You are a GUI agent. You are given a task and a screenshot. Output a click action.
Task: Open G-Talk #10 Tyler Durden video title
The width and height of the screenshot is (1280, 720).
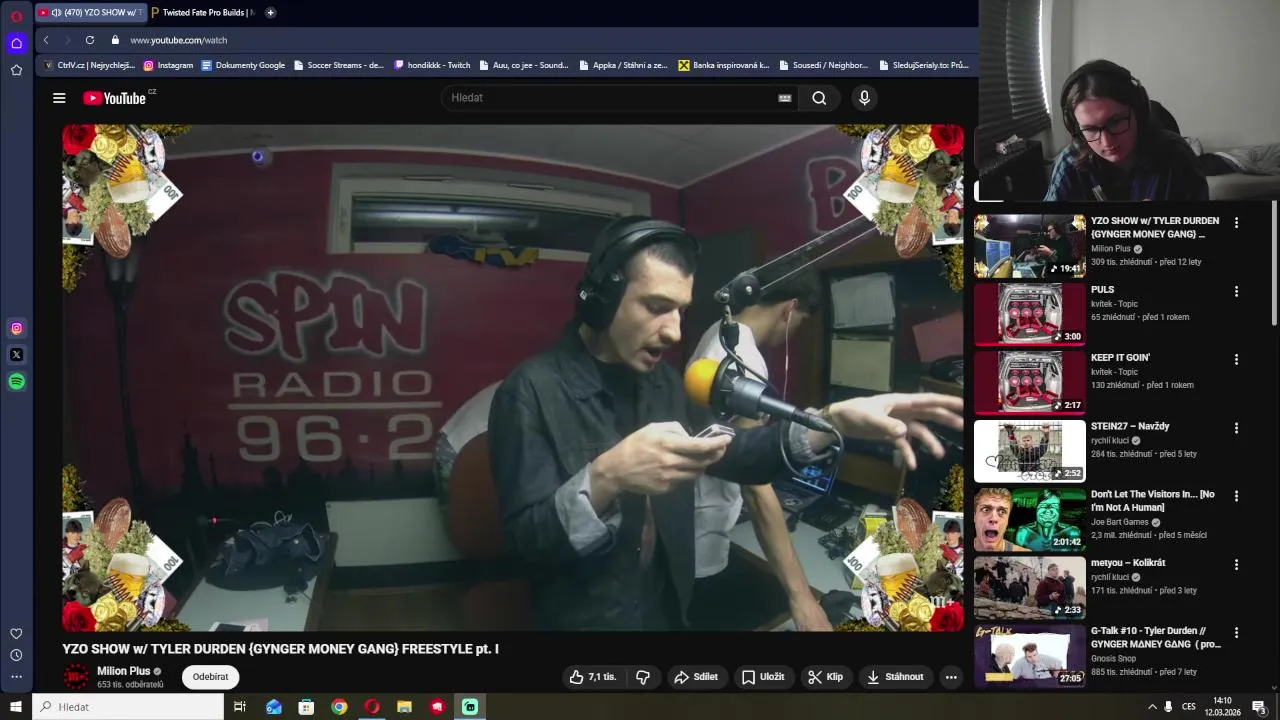pos(1156,638)
